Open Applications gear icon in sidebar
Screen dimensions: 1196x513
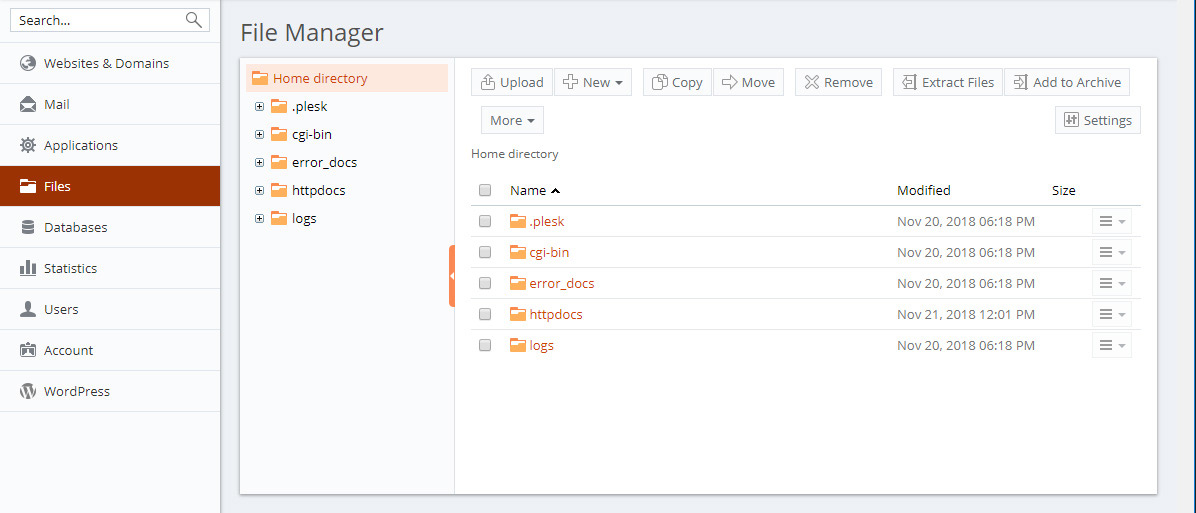[28, 145]
